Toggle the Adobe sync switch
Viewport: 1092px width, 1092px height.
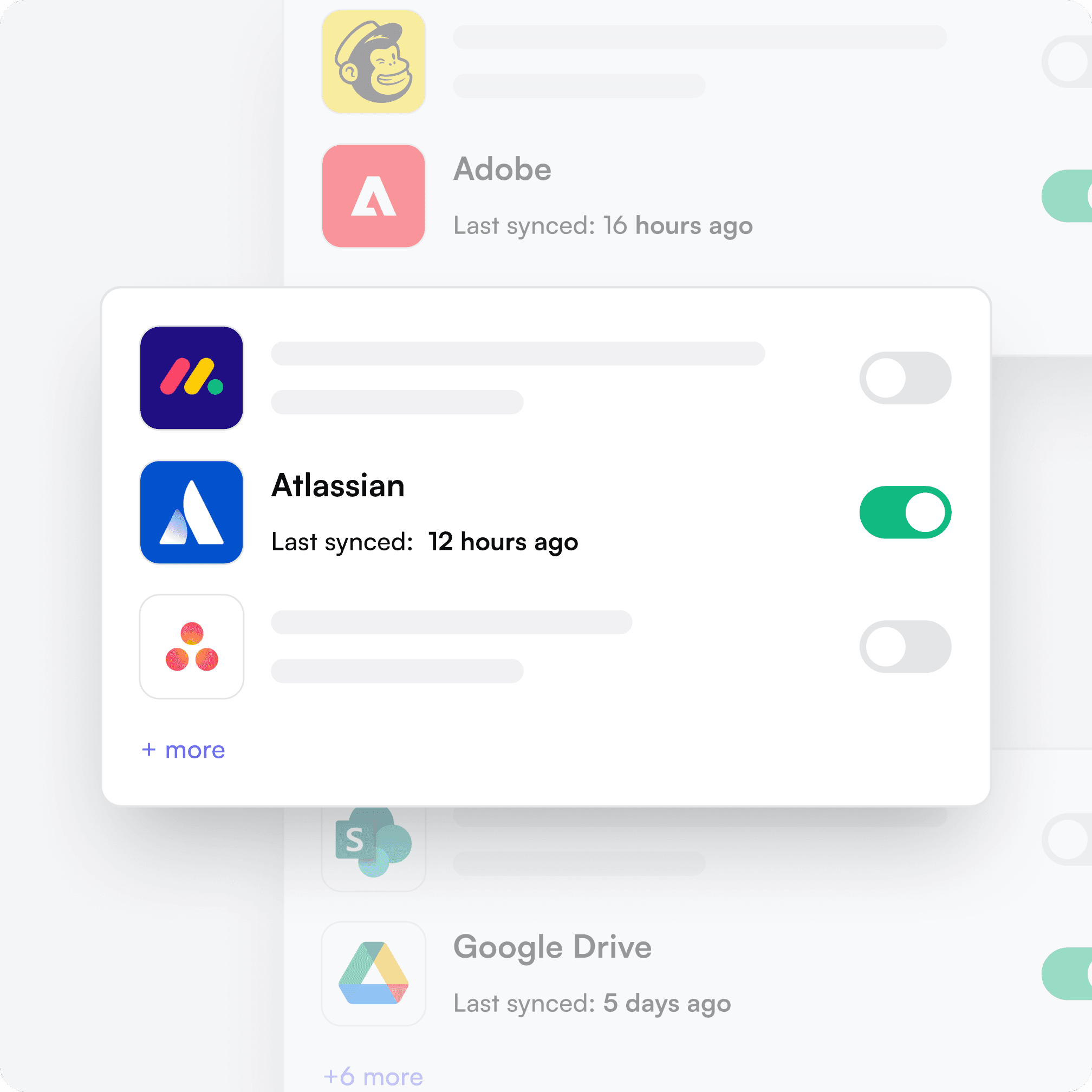coord(1067,196)
